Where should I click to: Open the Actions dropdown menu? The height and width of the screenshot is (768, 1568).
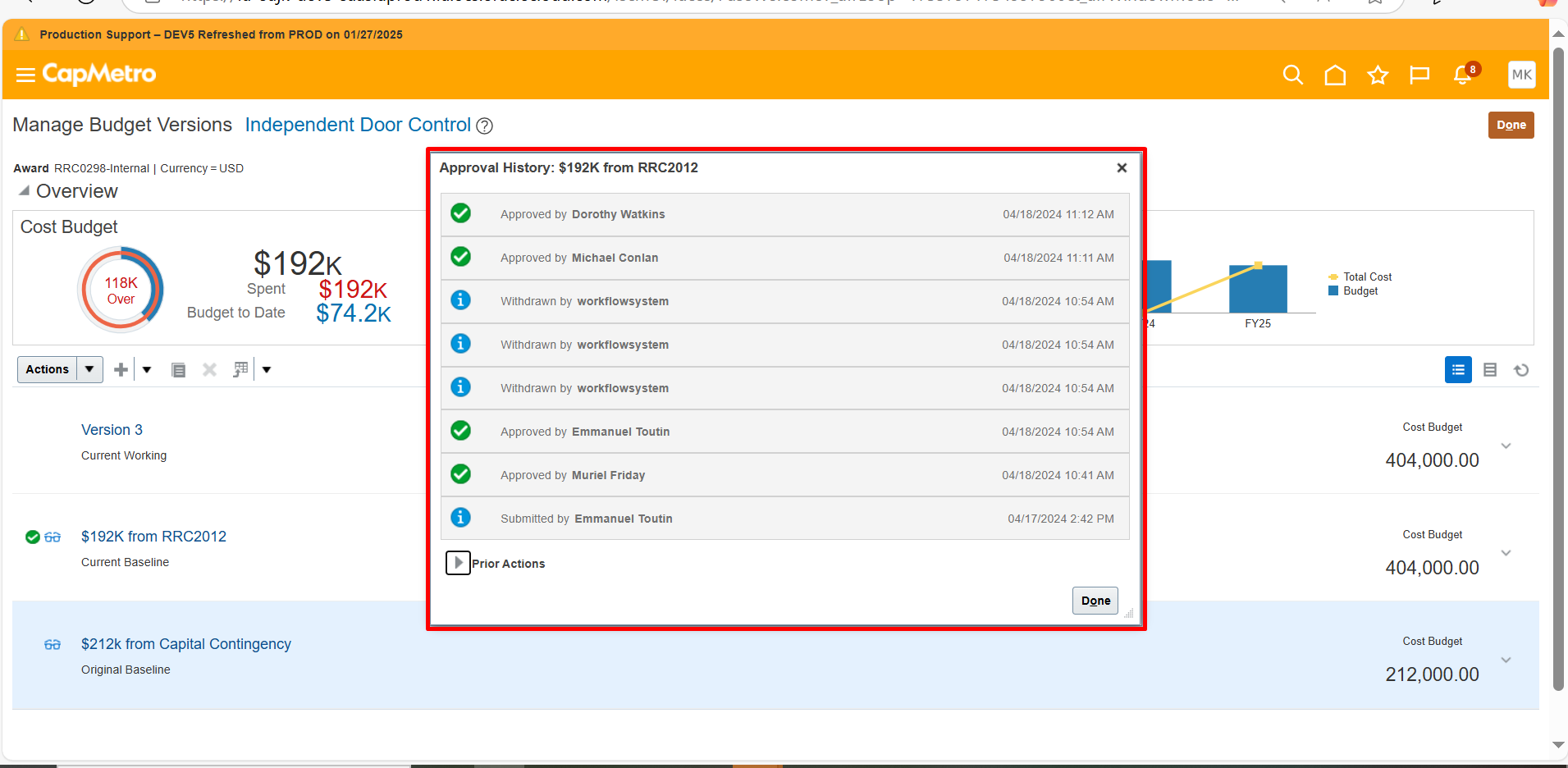tap(60, 369)
